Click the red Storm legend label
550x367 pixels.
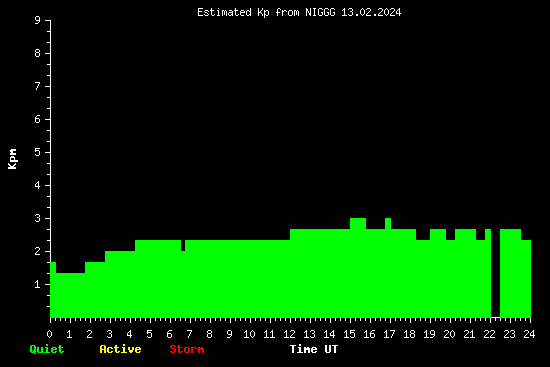(x=187, y=349)
